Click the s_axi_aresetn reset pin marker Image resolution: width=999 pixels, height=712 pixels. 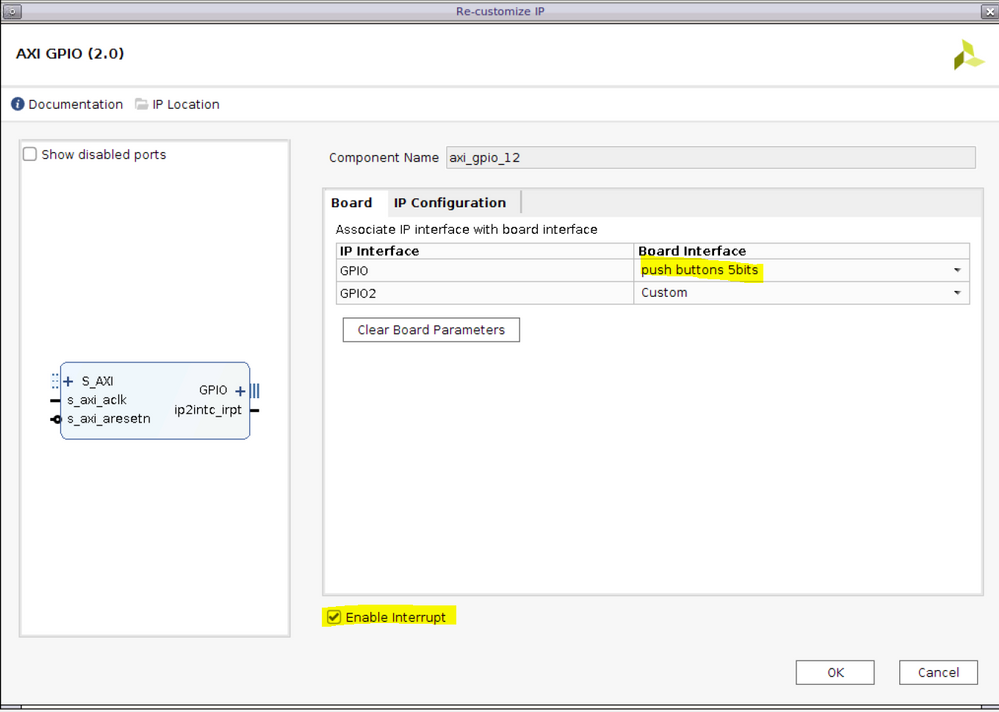pos(55,418)
